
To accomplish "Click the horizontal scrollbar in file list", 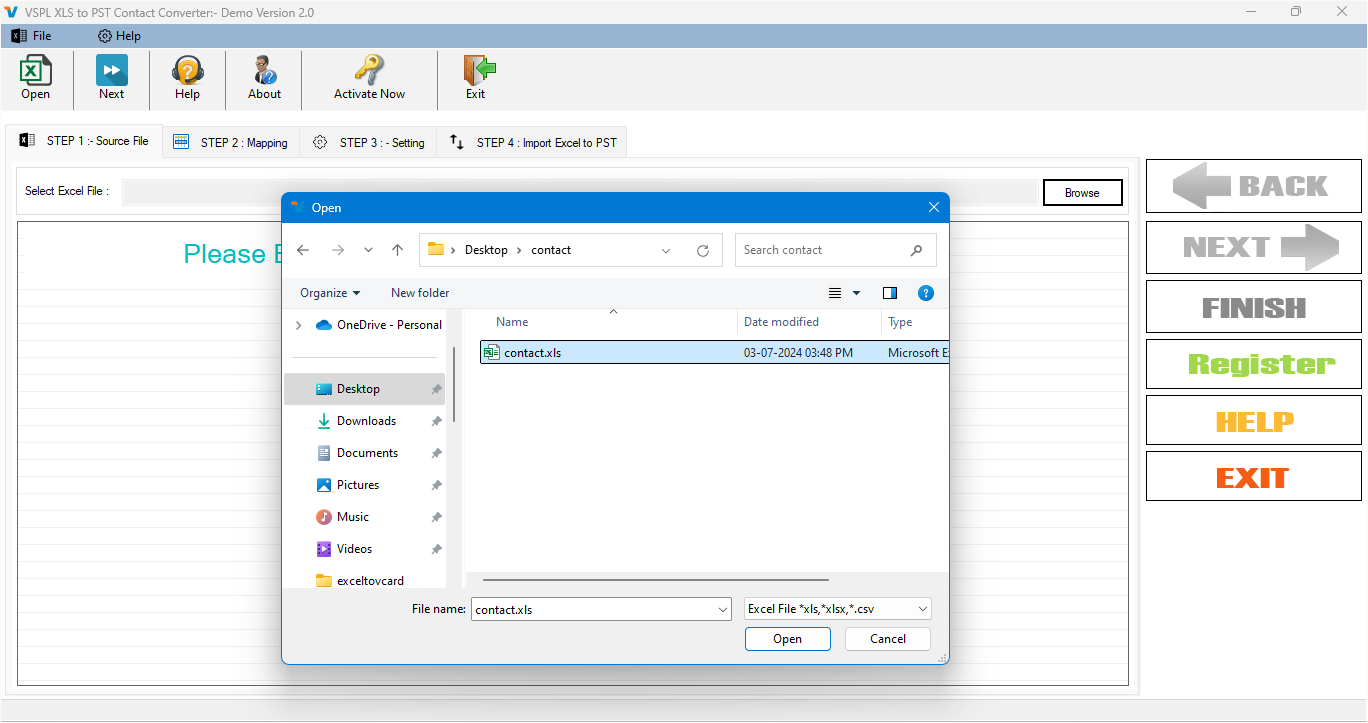I will 656,579.
